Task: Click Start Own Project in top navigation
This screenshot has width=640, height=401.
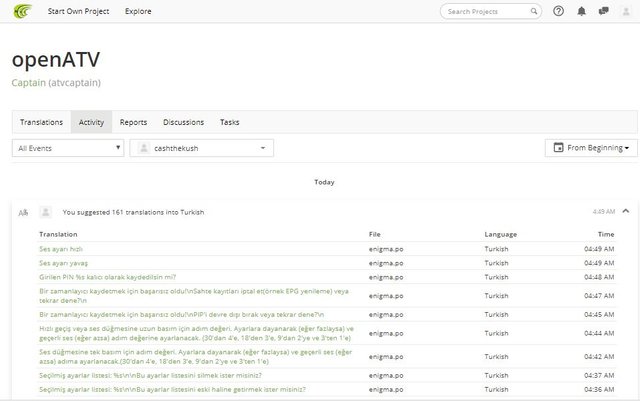Action: (78, 11)
